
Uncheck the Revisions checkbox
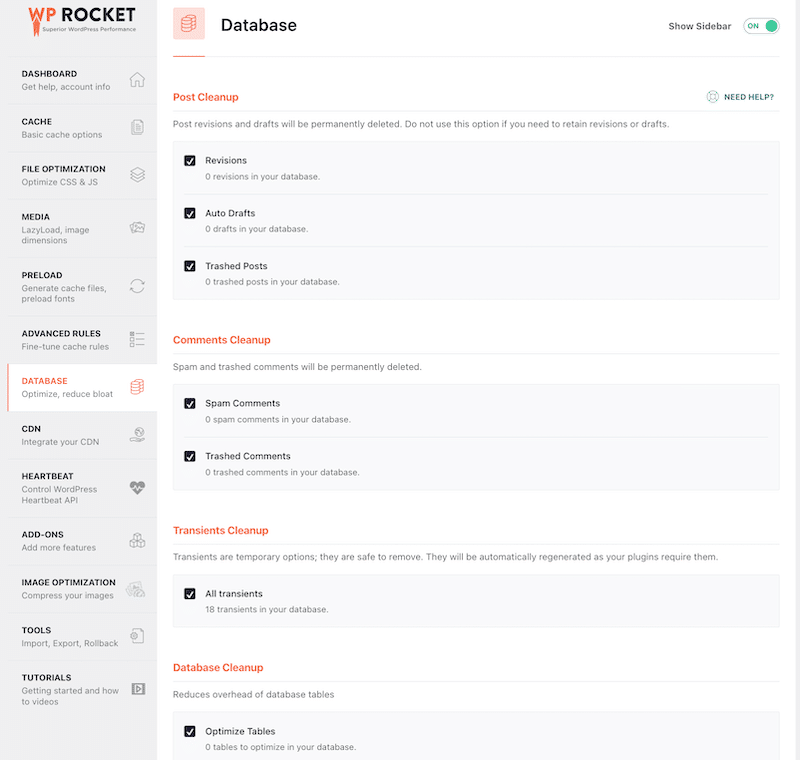tap(190, 161)
